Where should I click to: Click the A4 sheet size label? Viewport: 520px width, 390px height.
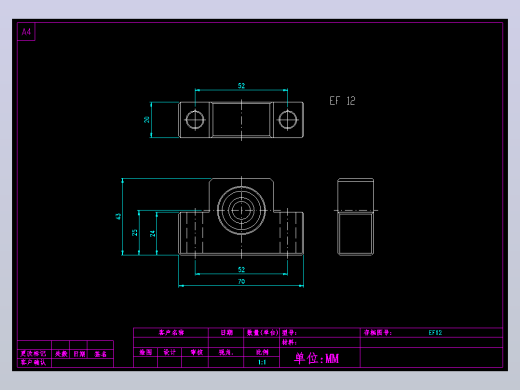click(26, 32)
